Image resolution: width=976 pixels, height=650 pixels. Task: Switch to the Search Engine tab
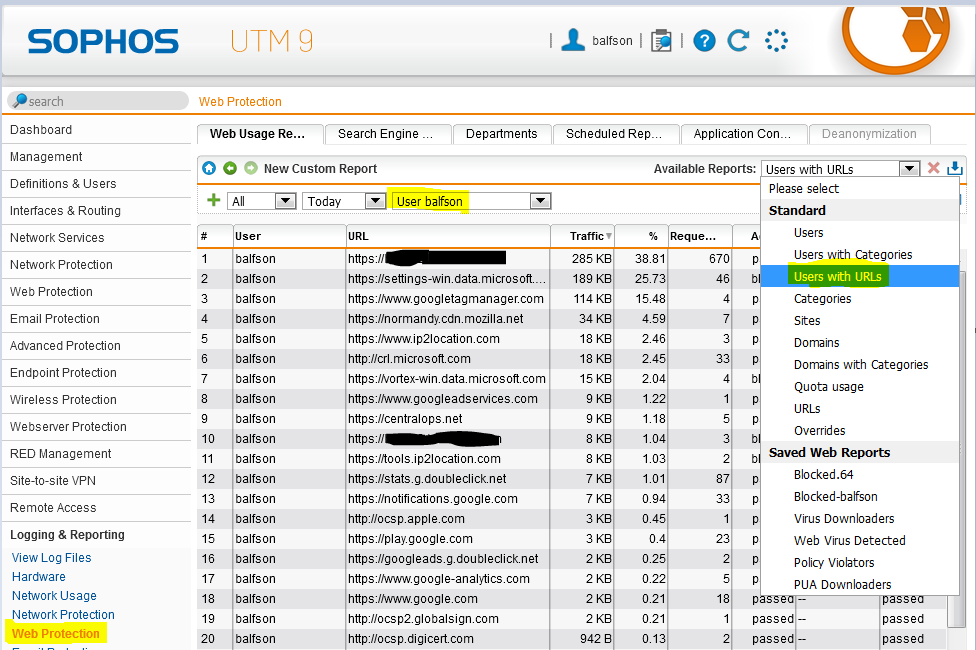tap(388, 134)
